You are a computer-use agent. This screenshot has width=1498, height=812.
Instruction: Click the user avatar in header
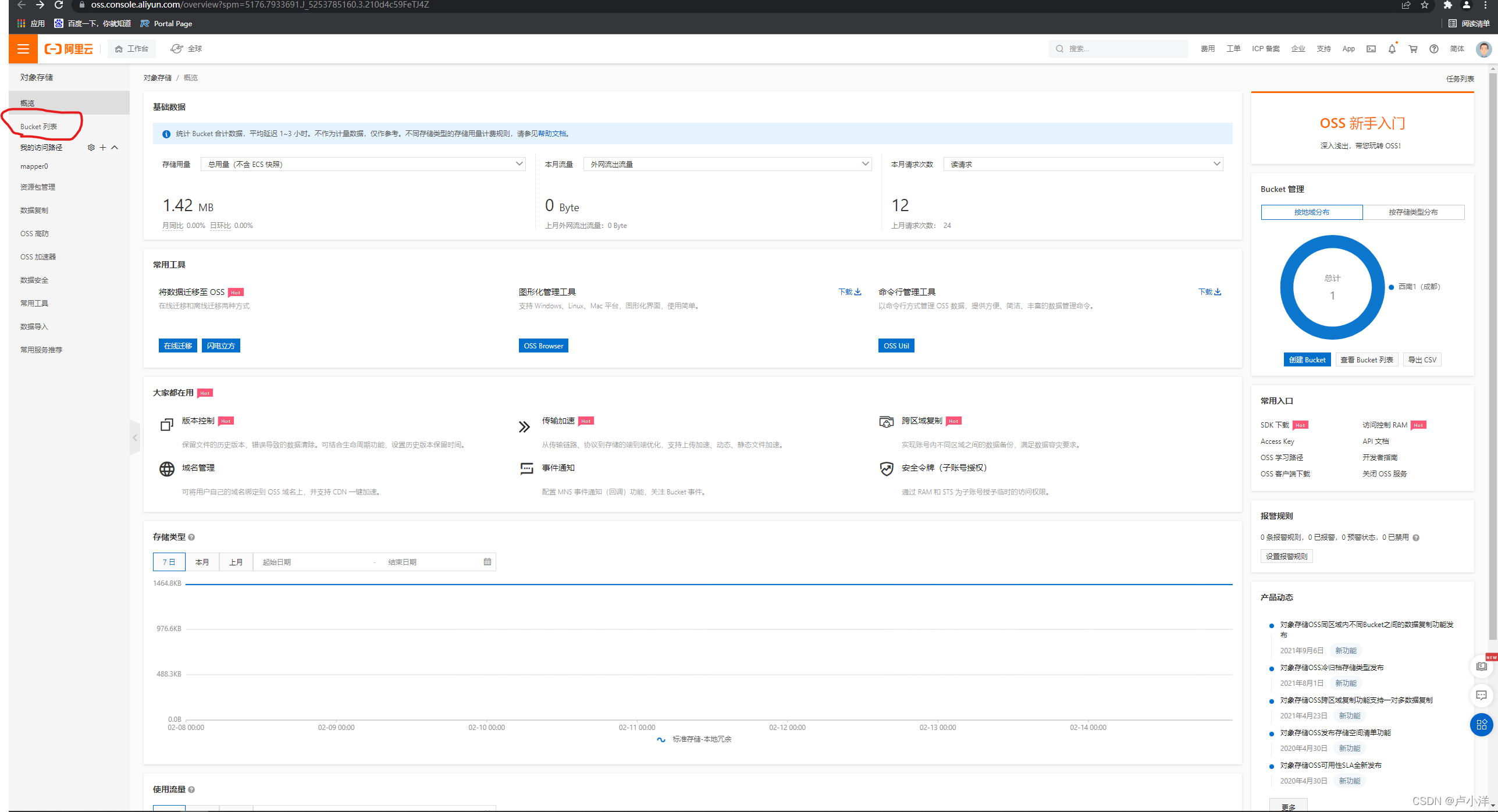1483,49
